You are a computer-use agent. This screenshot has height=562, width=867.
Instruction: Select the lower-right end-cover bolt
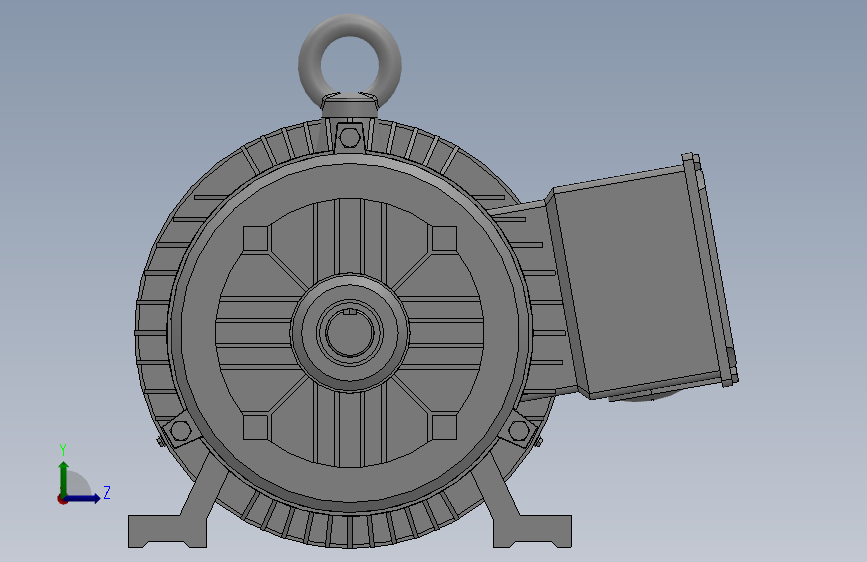point(518,430)
